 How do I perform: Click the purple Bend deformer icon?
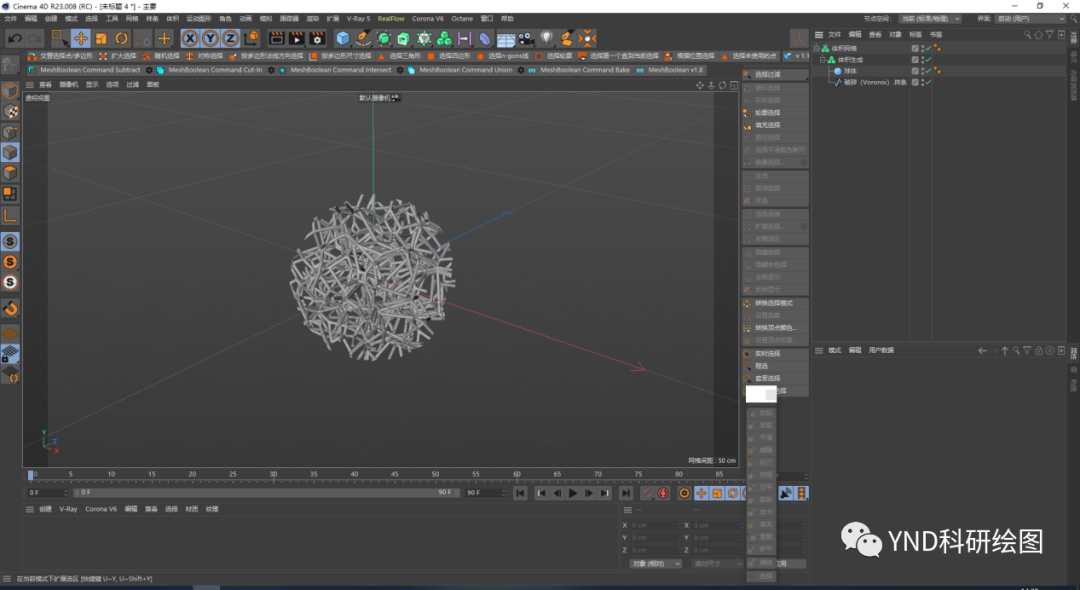point(485,39)
